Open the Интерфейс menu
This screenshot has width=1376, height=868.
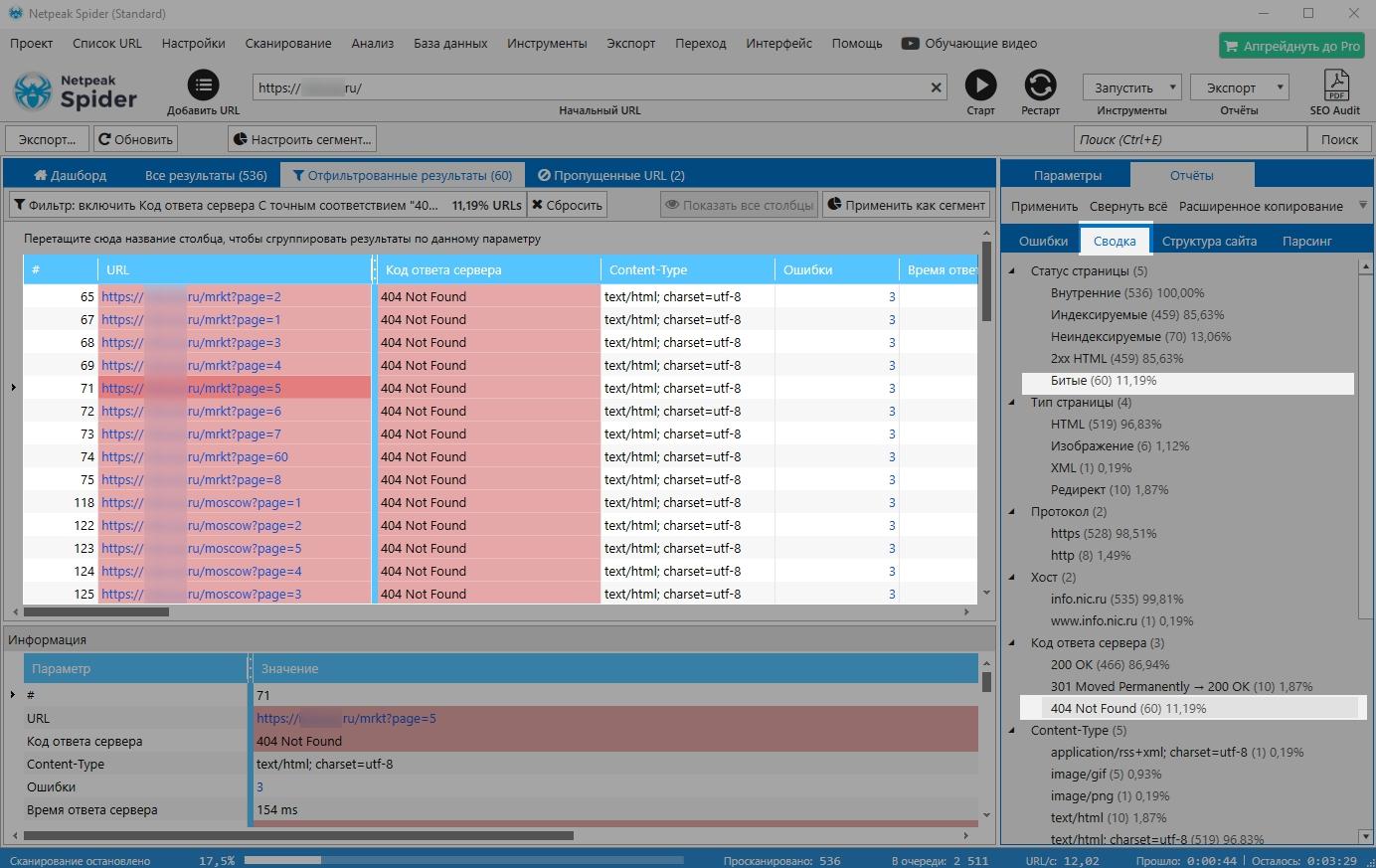click(x=778, y=44)
